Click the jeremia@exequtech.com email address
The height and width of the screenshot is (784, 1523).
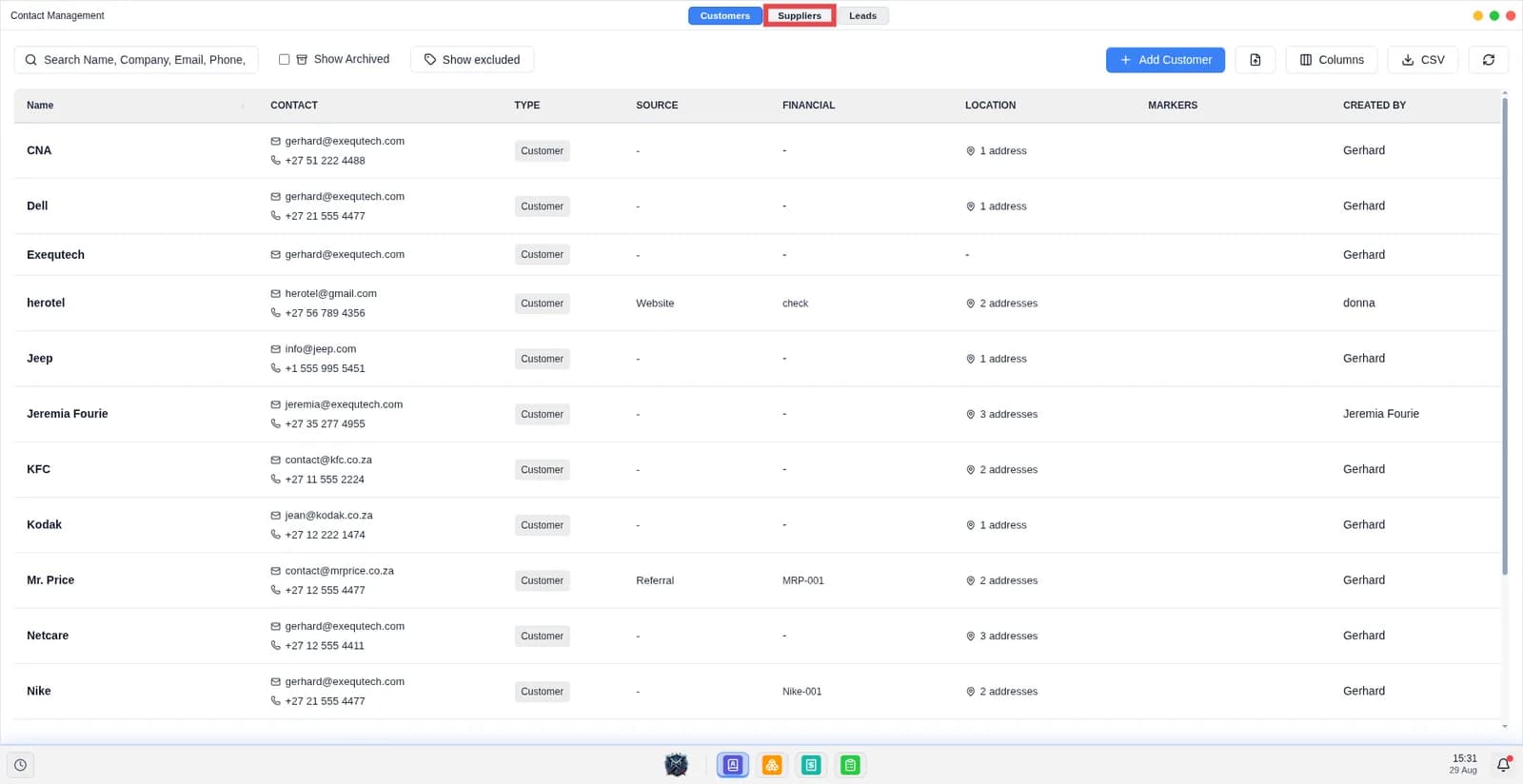(344, 405)
